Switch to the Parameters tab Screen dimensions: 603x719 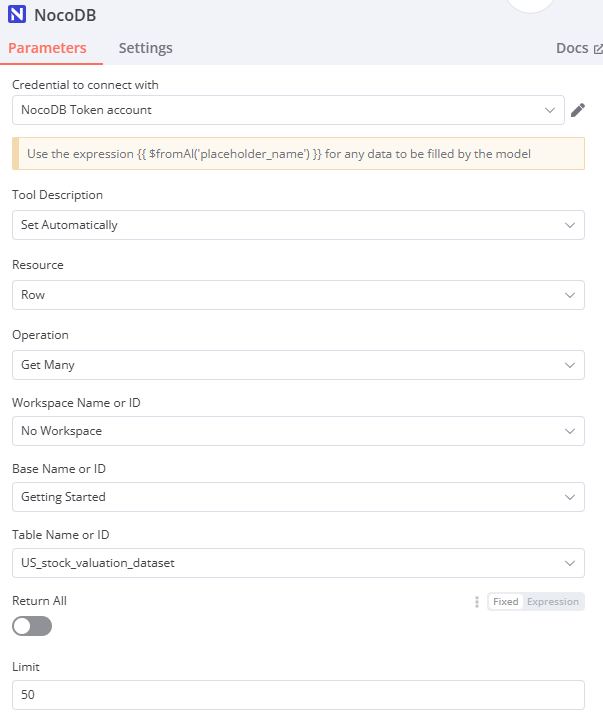pos(47,48)
